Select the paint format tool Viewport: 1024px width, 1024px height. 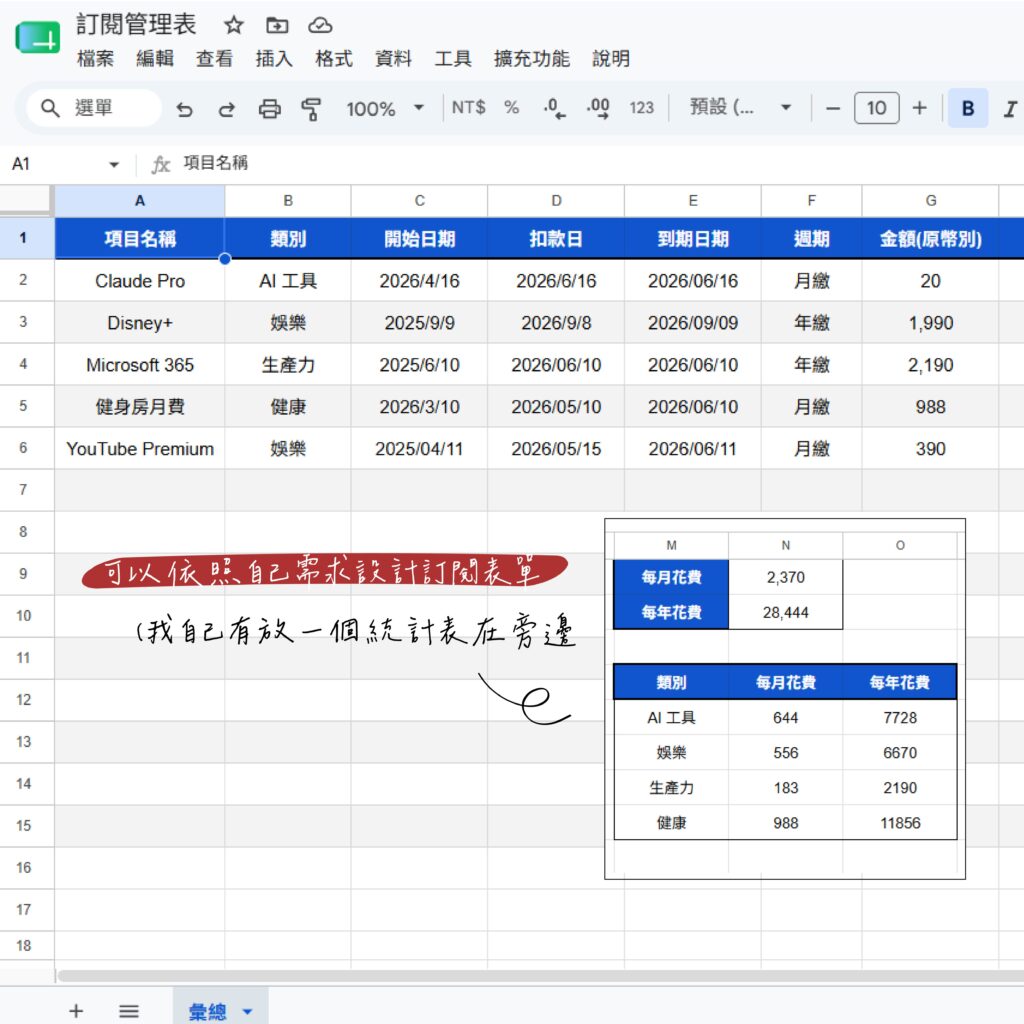(x=312, y=108)
